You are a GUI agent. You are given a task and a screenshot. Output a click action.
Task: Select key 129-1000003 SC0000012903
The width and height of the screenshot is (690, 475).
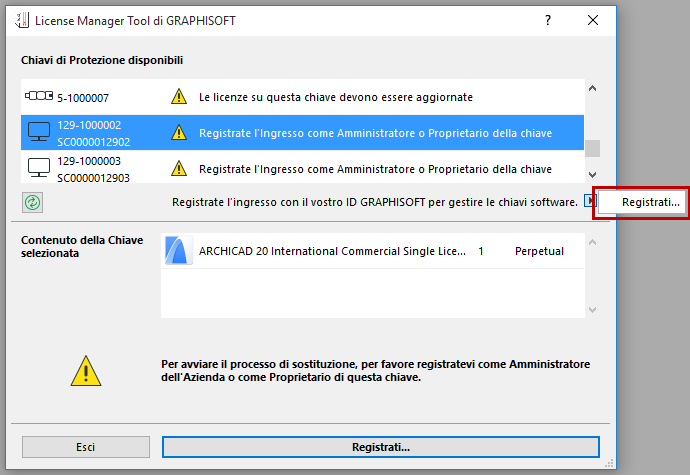(302, 169)
